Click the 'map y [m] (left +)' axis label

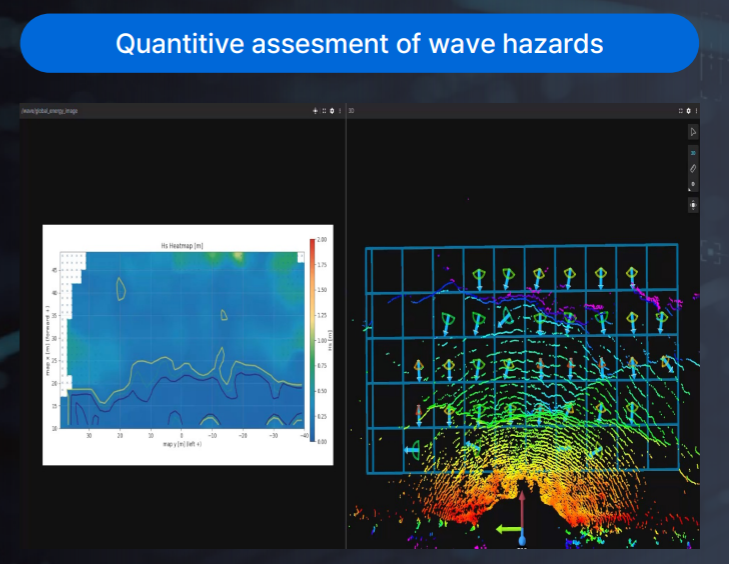(182, 444)
